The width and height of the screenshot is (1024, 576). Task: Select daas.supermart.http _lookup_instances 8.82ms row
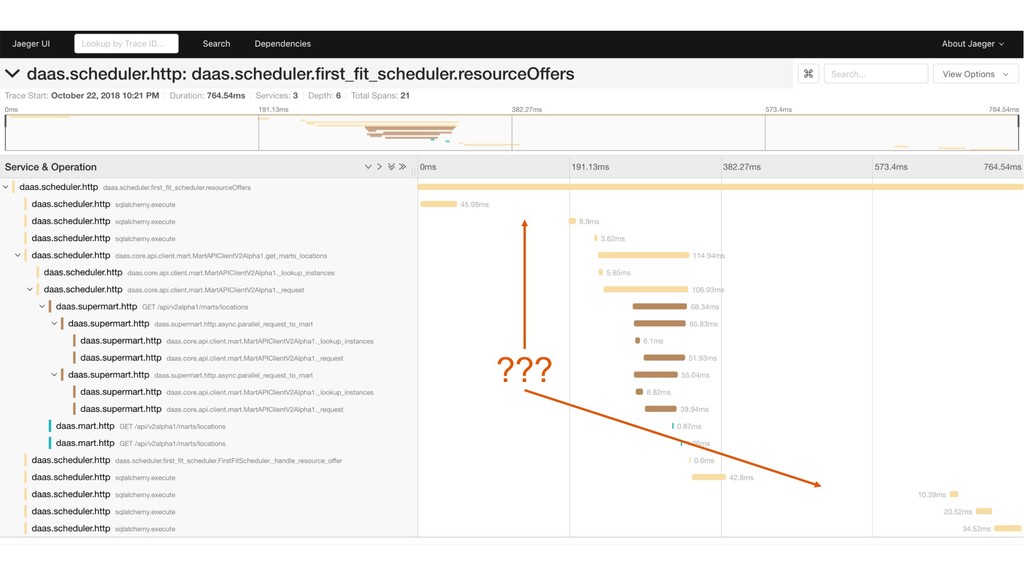coord(209,392)
